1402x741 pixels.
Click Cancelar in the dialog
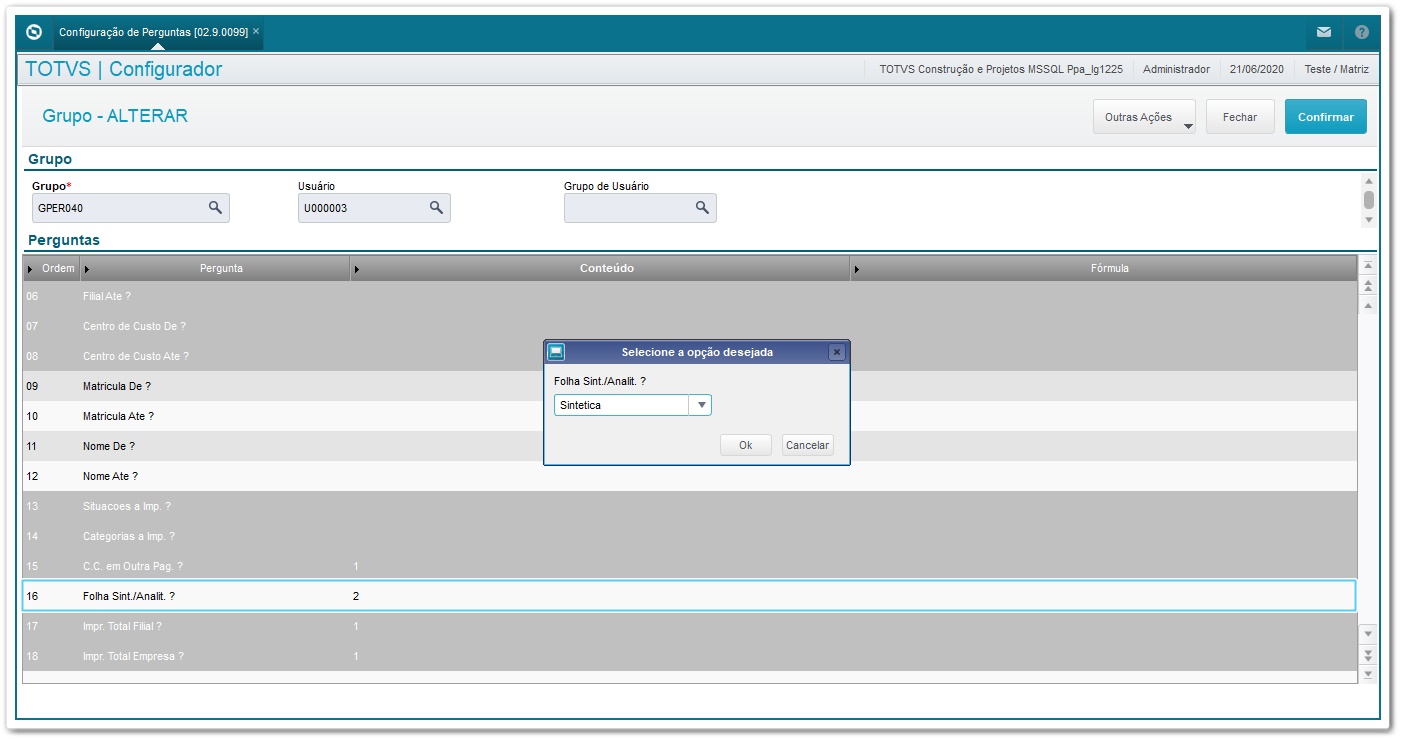pos(808,445)
